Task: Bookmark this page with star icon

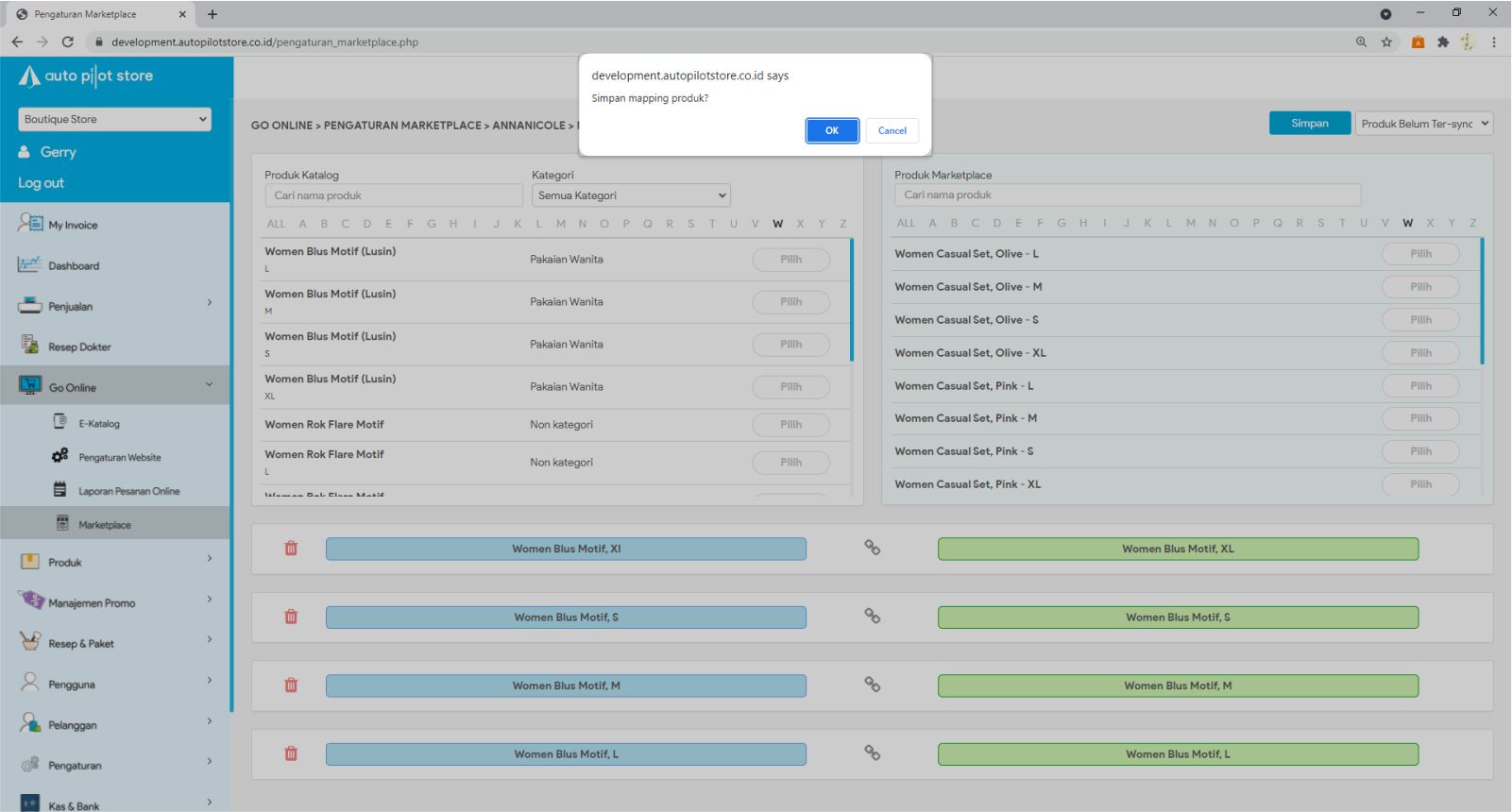Action: [1386, 42]
